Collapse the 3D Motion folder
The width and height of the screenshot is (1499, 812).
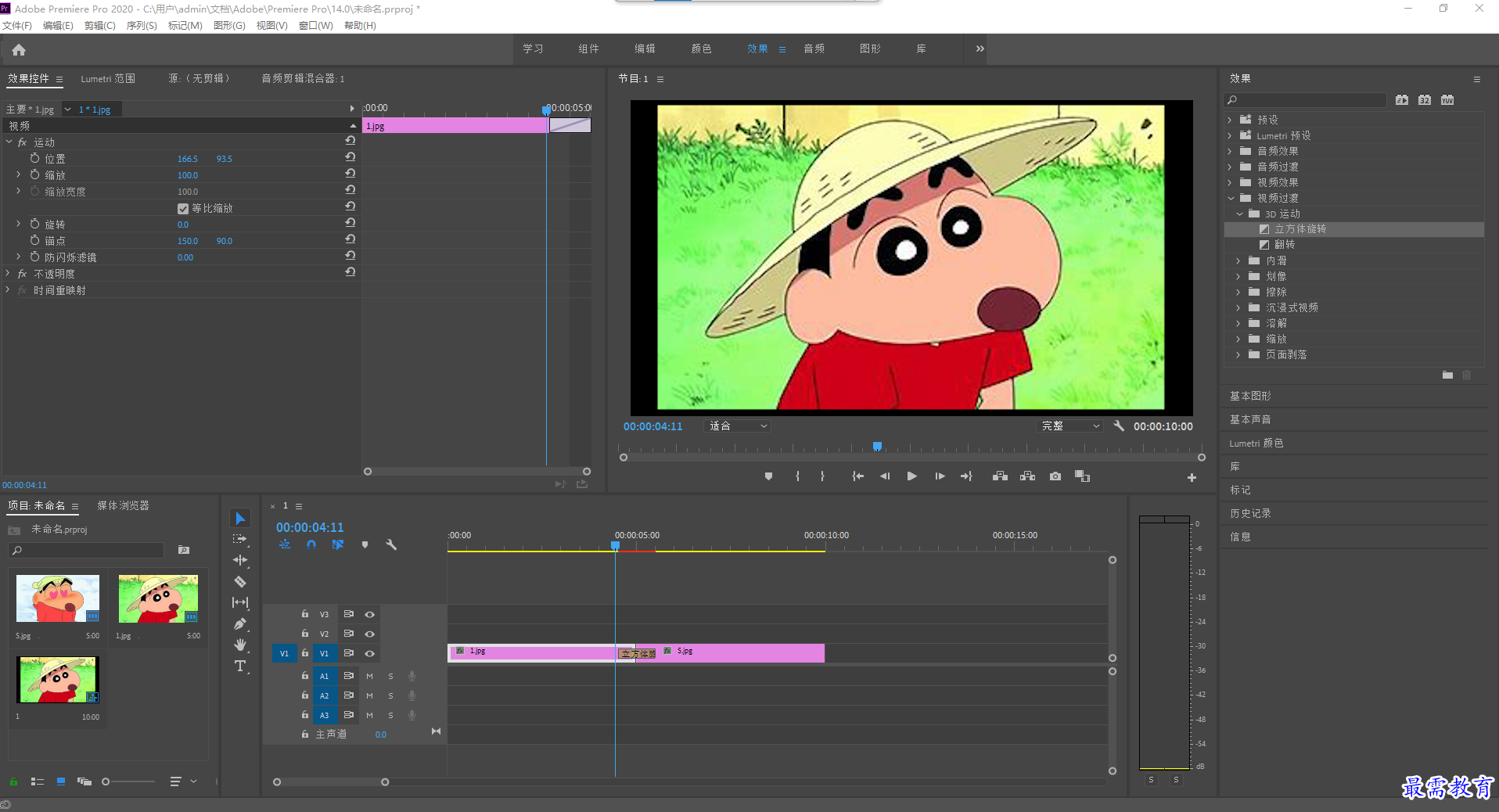(x=1239, y=214)
